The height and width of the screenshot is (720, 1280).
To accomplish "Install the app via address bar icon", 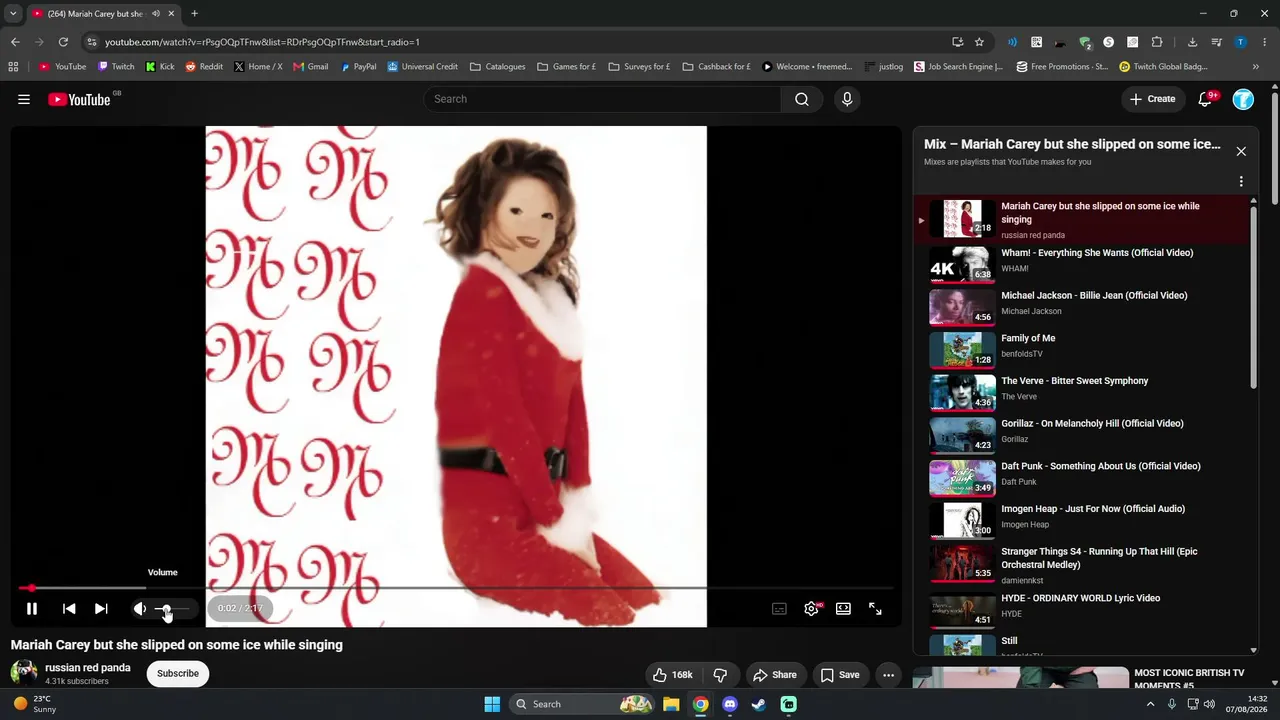I will pyautogui.click(x=957, y=42).
